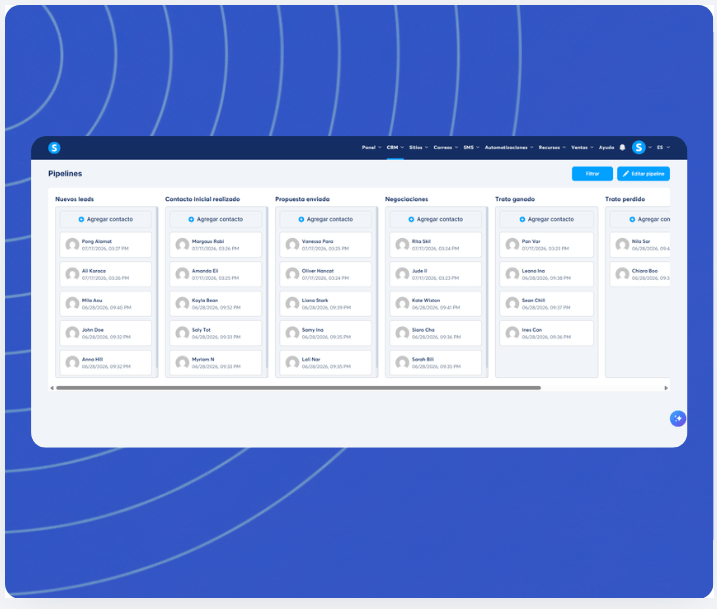Viewport: 717px width, 609px height.
Task: Add a contact to Nuevos leads
Action: click(x=106, y=219)
